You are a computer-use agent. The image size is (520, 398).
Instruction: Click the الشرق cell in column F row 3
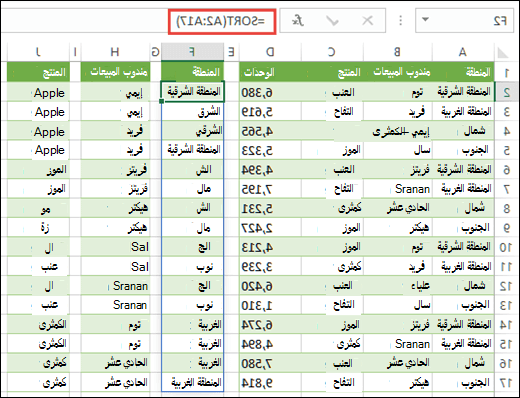pos(192,112)
